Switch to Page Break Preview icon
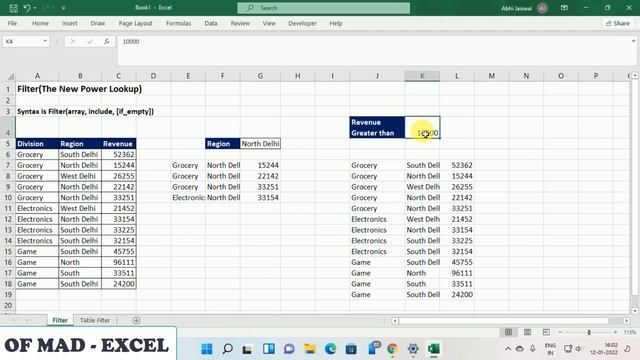The width and height of the screenshot is (640, 360). pyautogui.click(x=546, y=332)
